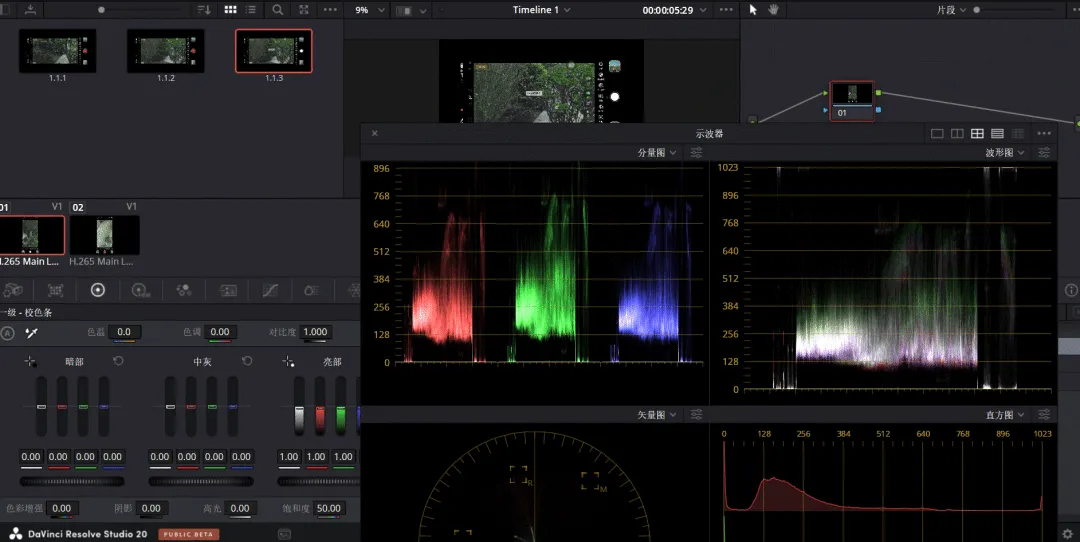Open the Primaries color wheels palette

tap(97, 290)
